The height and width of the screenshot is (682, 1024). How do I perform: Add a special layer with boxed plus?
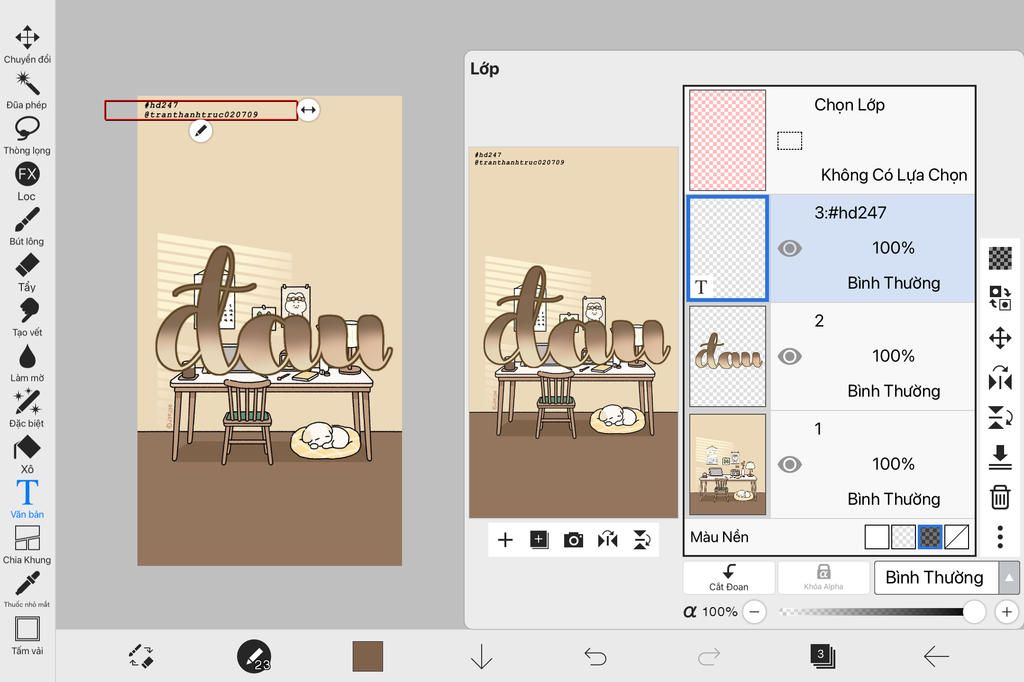539,540
